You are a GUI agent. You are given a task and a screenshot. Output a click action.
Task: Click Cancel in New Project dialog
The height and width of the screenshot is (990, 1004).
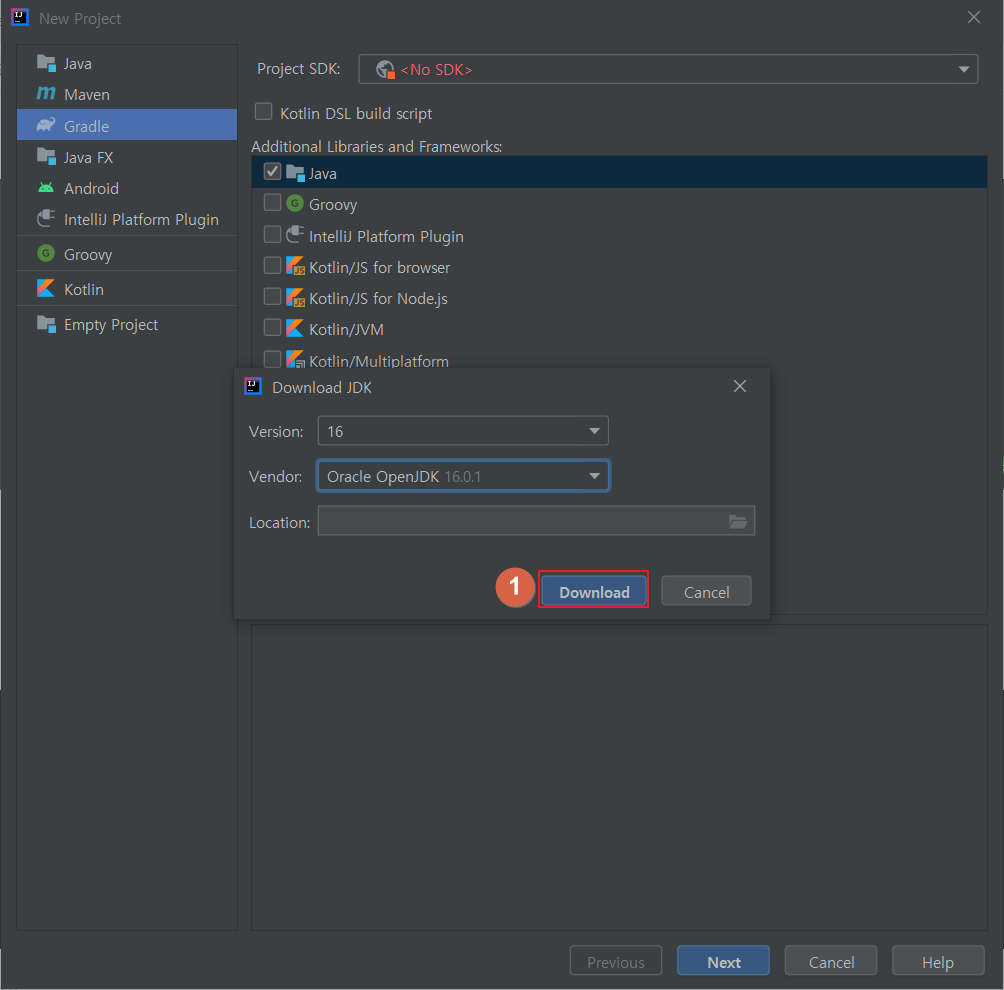click(831, 961)
